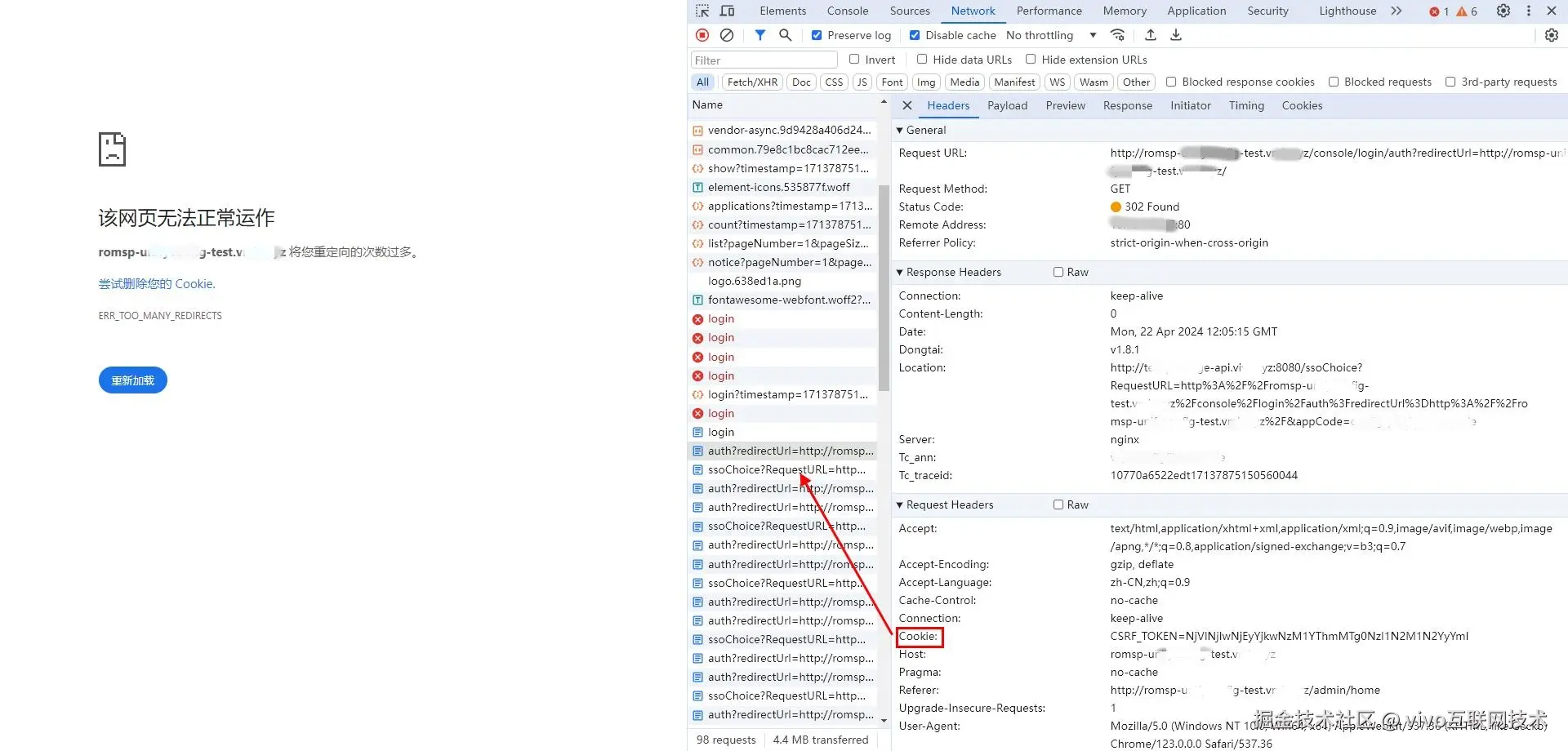Image resolution: width=1568 pixels, height=751 pixels.
Task: Filter requests by Img type
Action: [x=926, y=82]
